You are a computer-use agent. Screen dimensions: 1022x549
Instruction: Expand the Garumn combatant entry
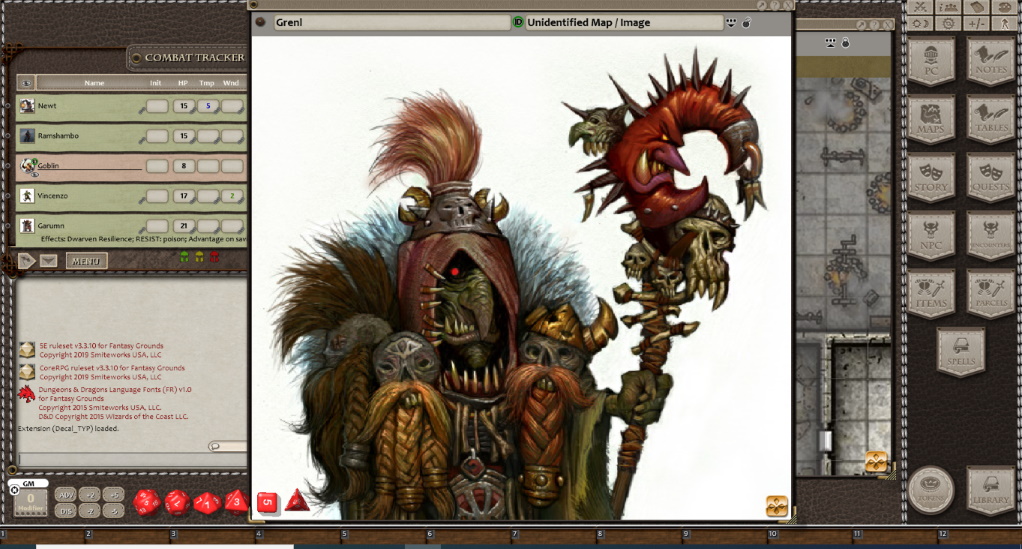click(x=7, y=226)
